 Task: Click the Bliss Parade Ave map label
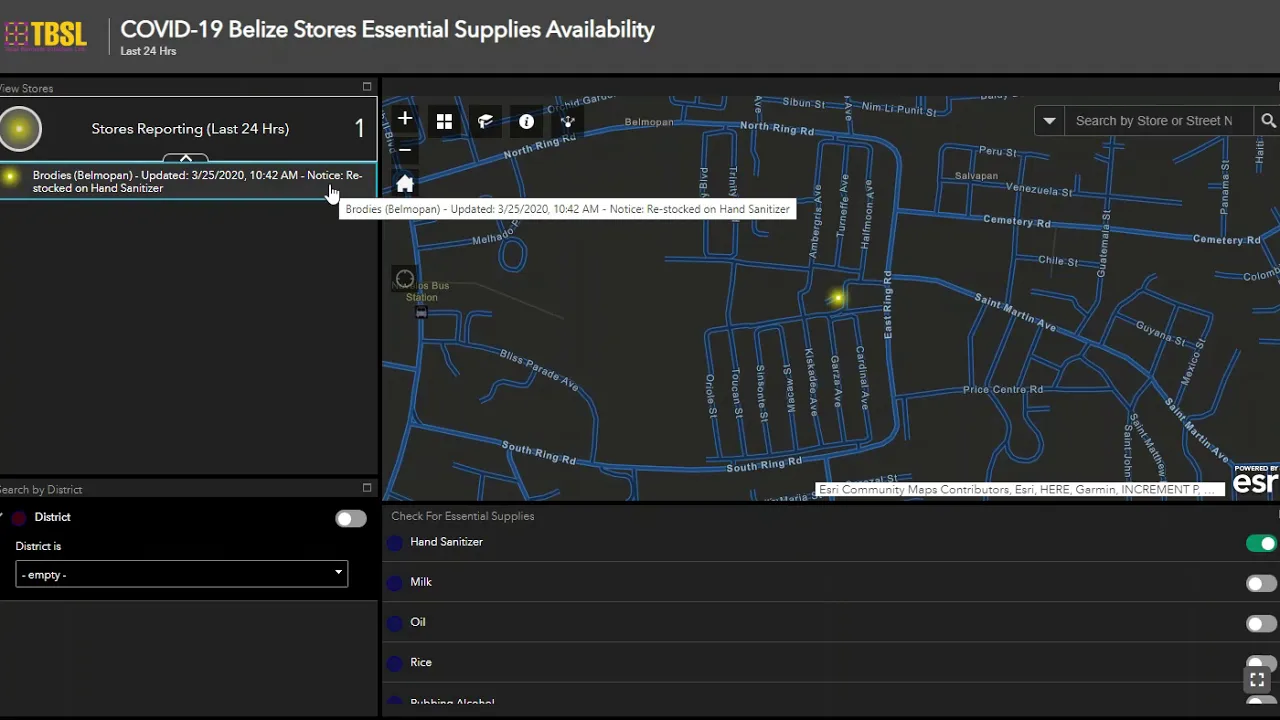point(539,370)
